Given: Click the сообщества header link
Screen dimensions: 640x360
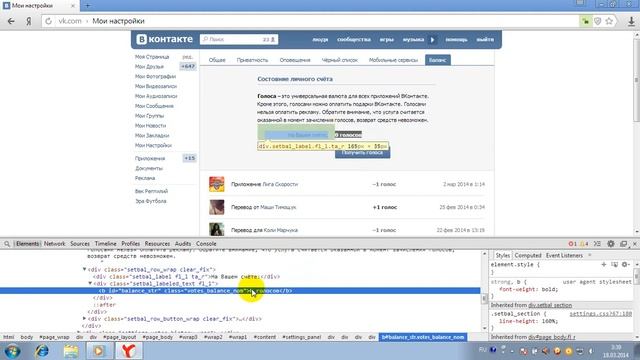Looking at the screenshot, I should 354,40.
